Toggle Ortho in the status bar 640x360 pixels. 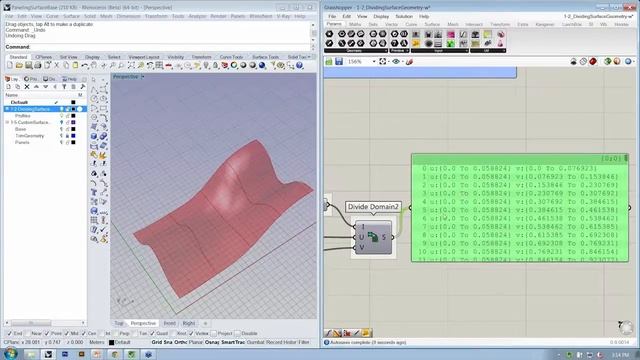point(181,342)
